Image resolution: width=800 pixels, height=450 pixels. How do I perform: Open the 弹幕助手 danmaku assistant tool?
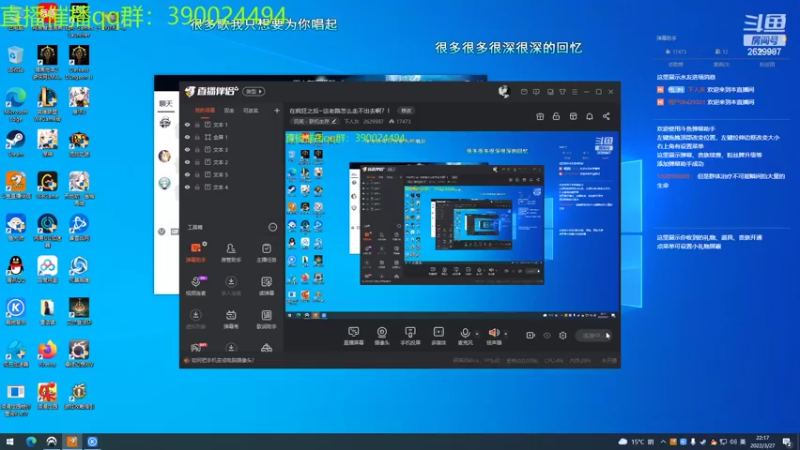point(196,252)
